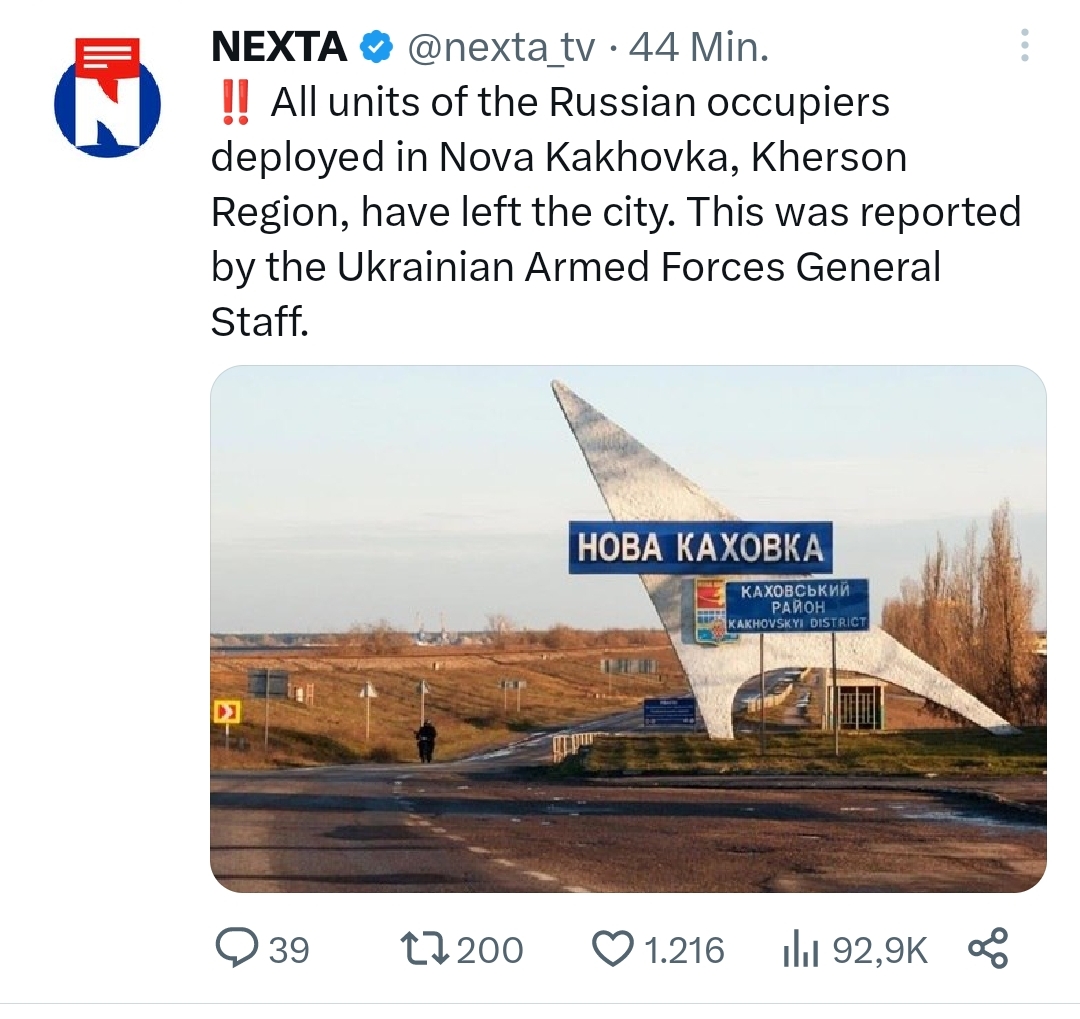Click the Kakhovskyi District sign in the photo
Image resolution: width=1080 pixels, height=1019 pixels.
tap(797, 606)
